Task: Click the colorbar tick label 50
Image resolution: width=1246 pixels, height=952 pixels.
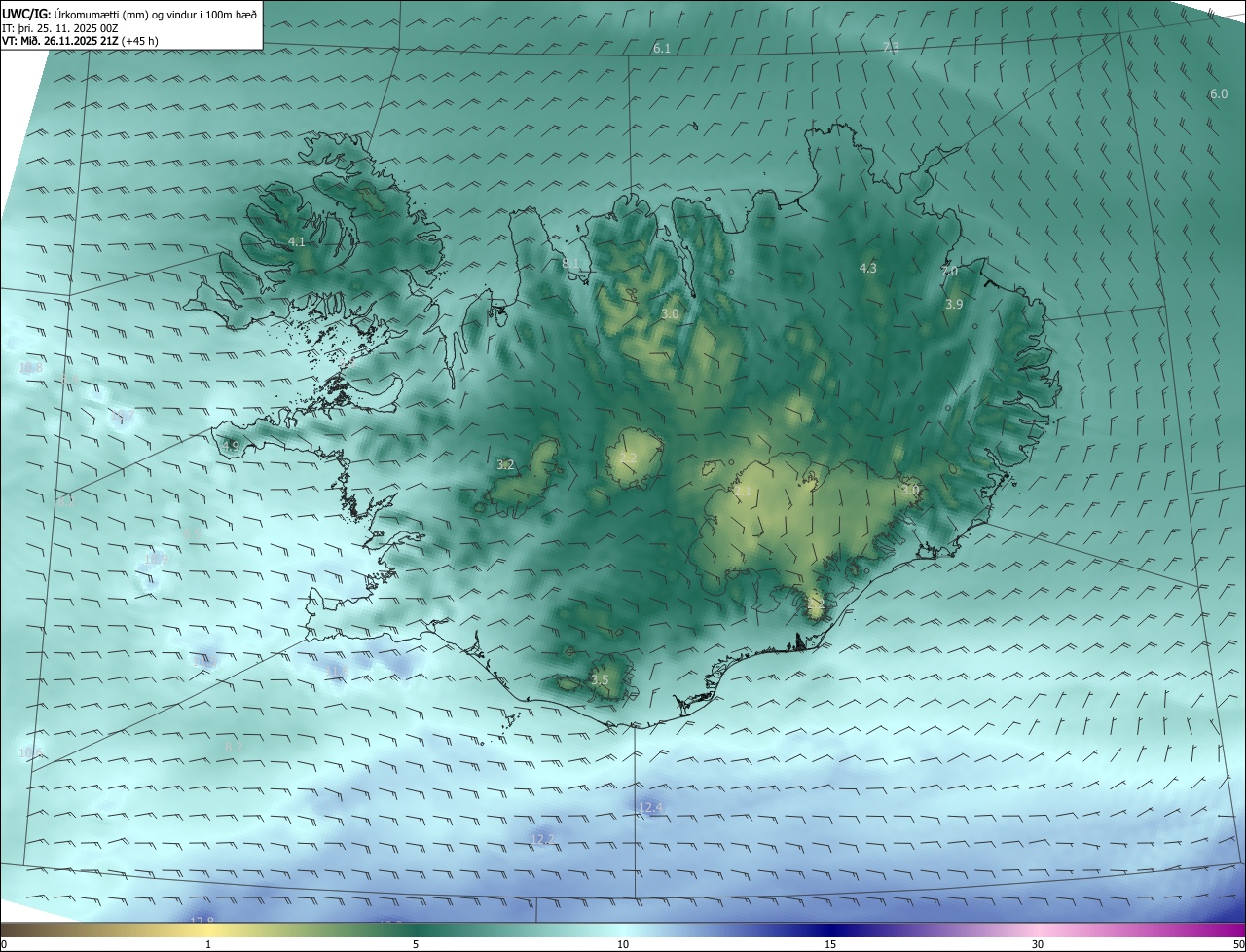Action: [1238, 944]
